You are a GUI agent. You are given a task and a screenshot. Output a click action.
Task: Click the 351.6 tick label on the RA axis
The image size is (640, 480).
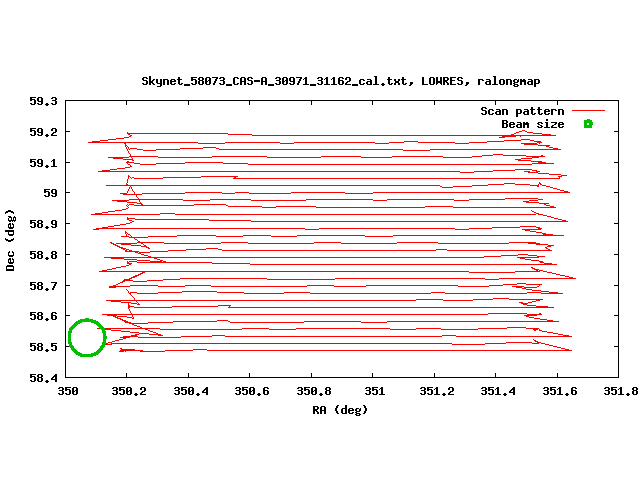[x=558, y=392]
